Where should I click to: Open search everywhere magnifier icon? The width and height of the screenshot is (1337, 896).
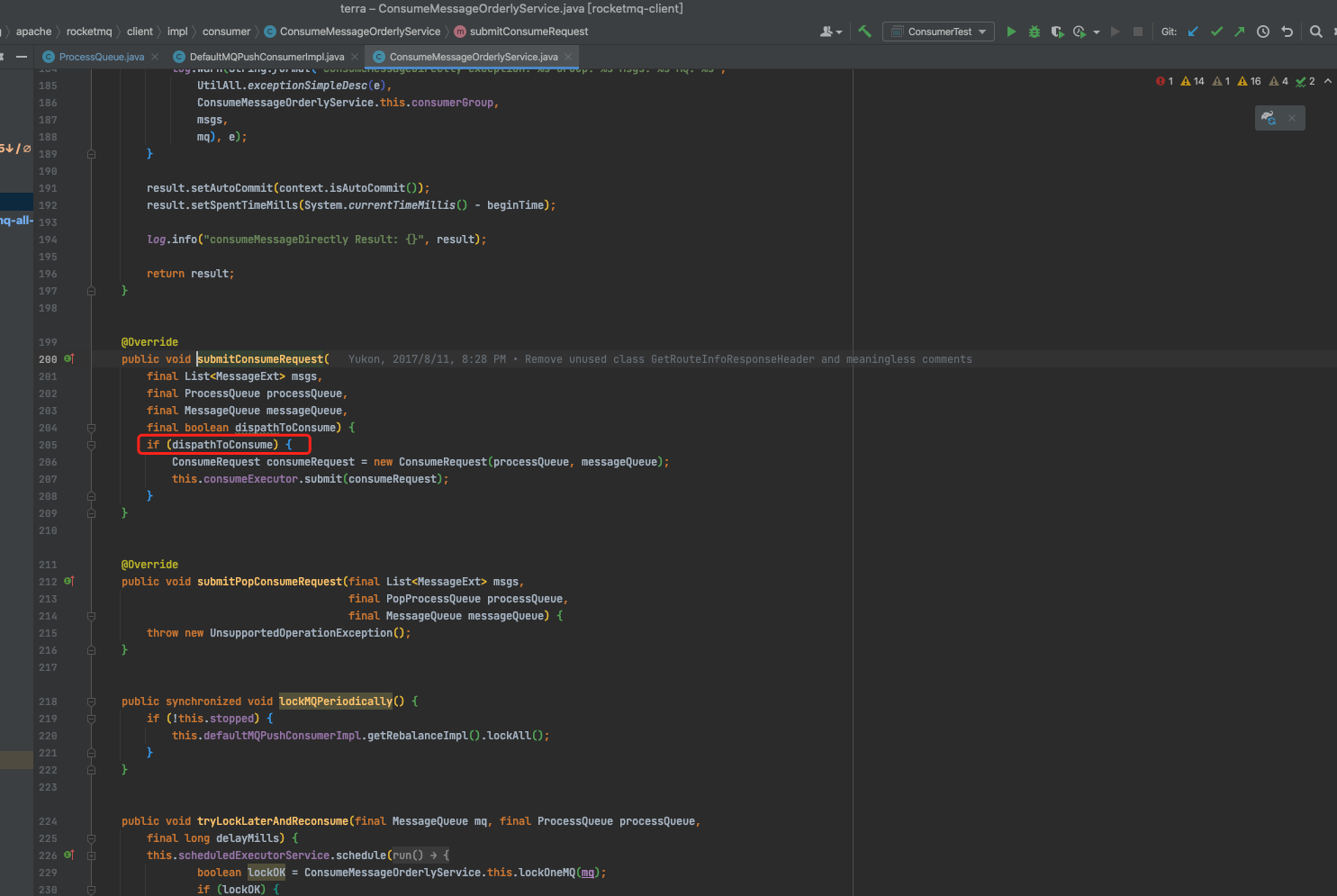(1315, 32)
